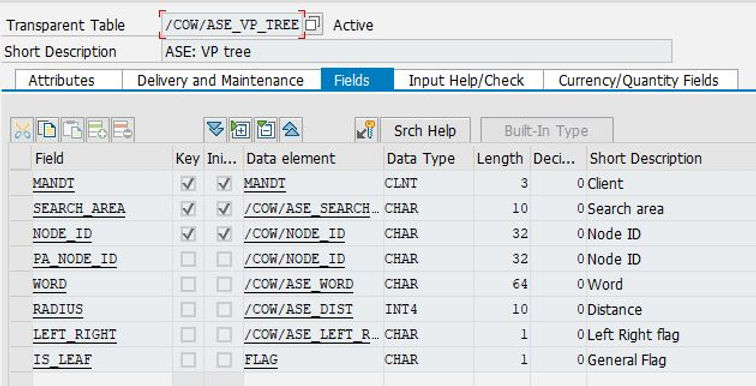Click the Length column header
The image size is (756, 386).
502,158
